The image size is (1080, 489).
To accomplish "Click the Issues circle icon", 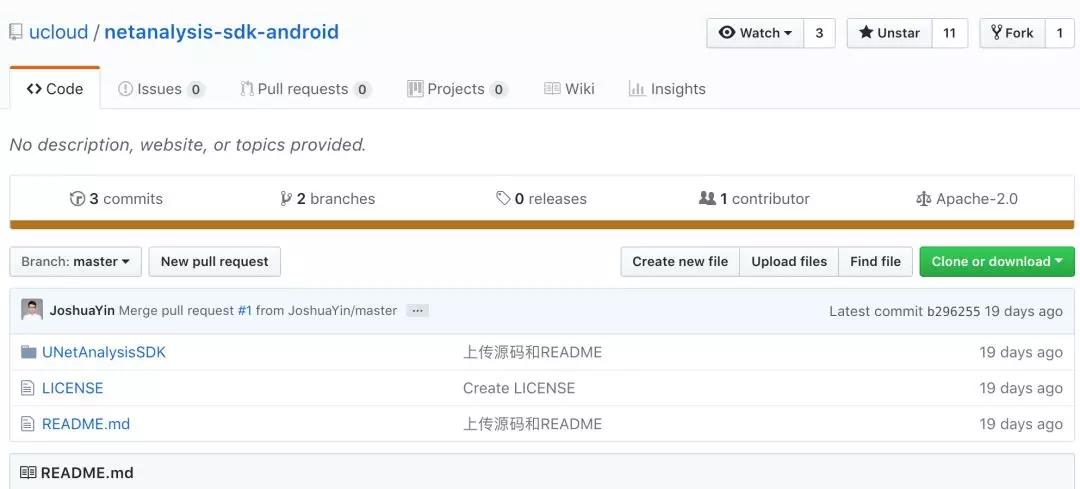I will point(125,89).
